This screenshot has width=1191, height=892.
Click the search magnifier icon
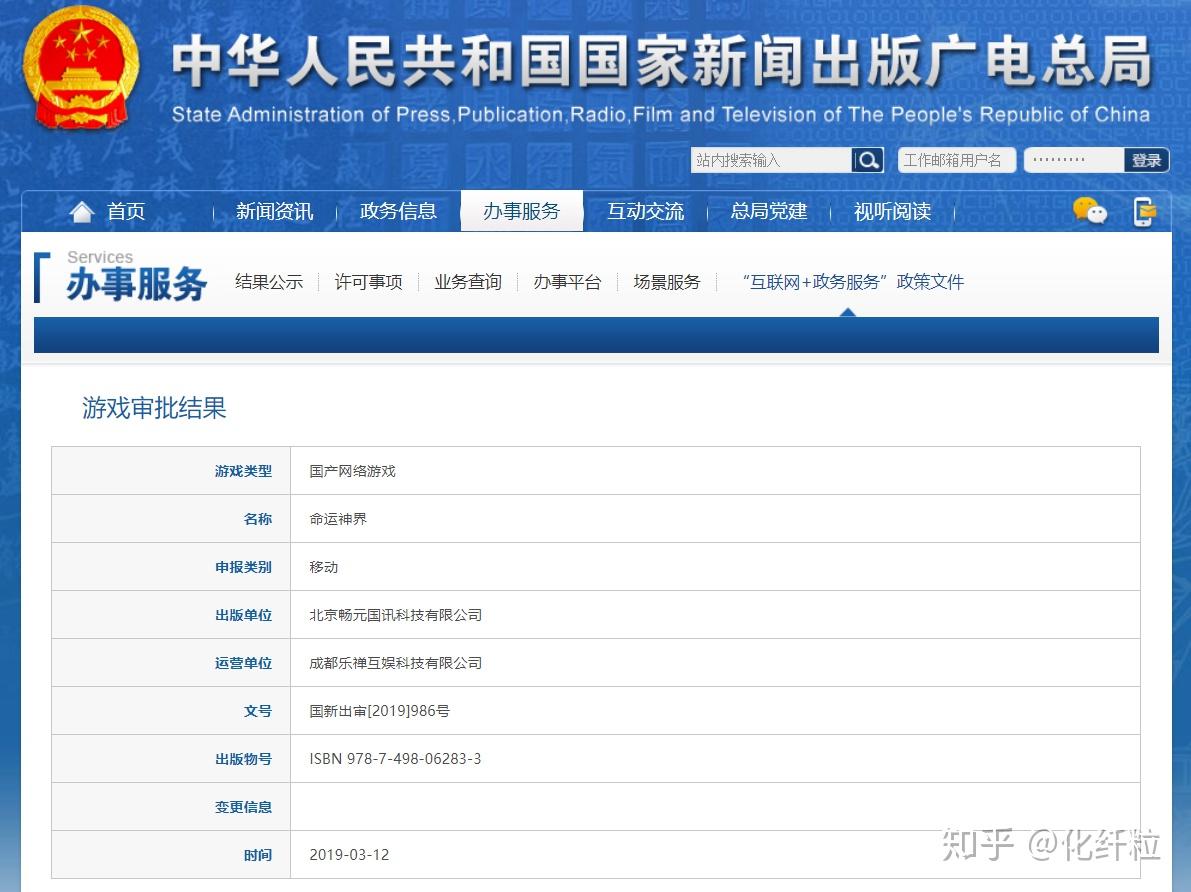[867, 160]
